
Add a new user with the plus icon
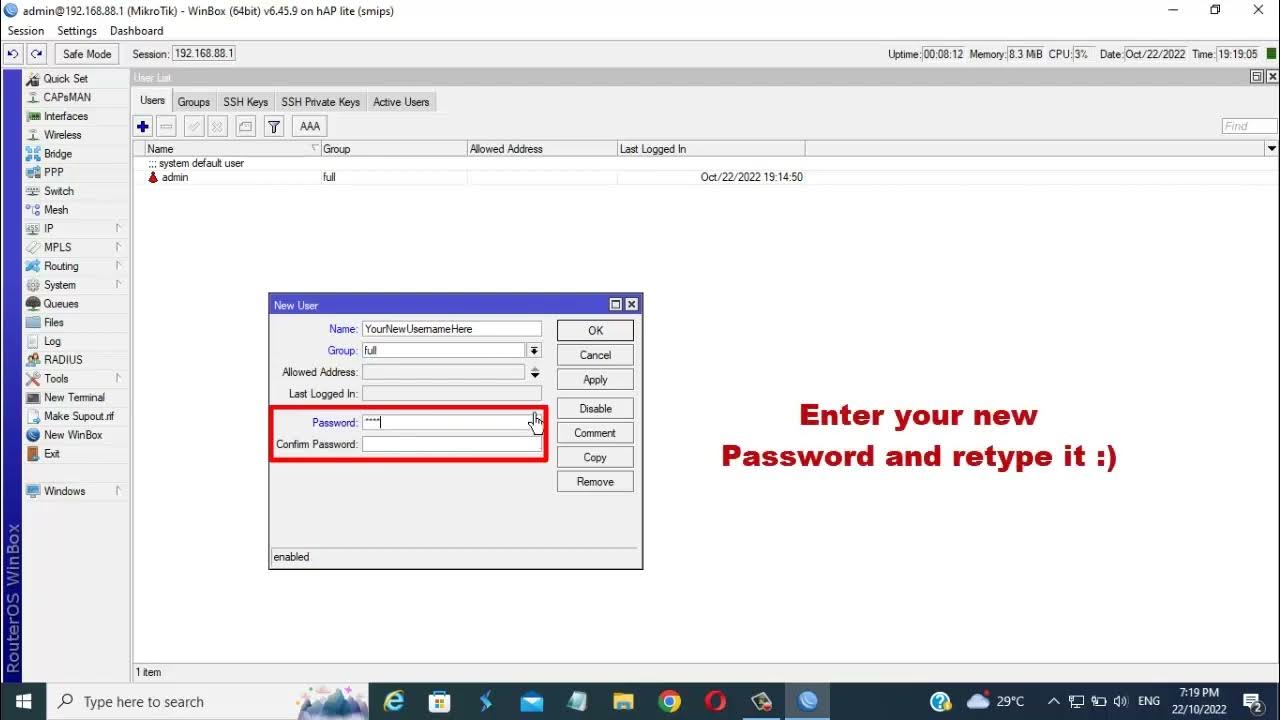[x=143, y=126]
